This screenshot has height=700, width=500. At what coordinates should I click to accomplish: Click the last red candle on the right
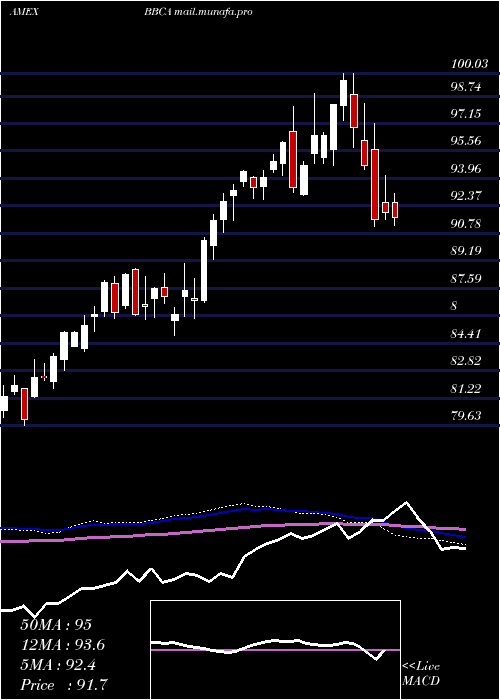tap(395, 209)
